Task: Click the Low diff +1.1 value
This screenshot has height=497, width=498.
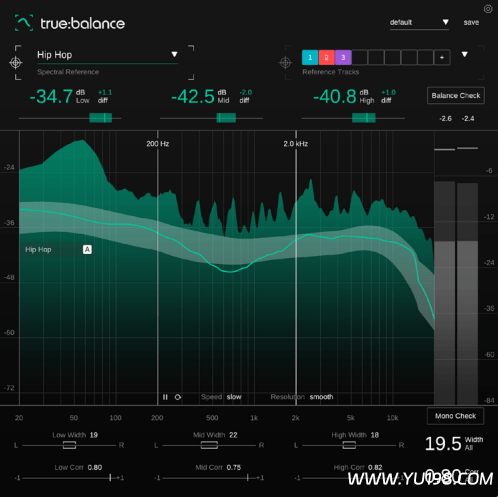Action: pyautogui.click(x=105, y=92)
